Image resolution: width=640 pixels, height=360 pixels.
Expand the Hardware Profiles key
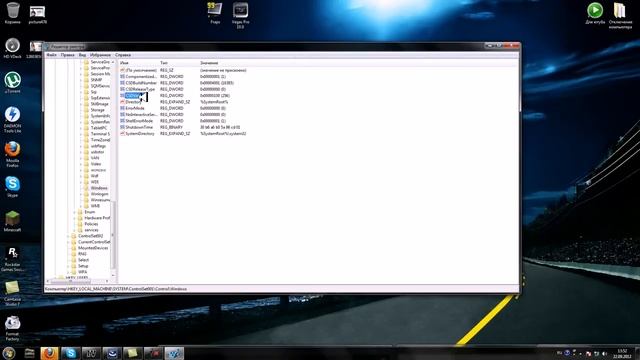point(75,218)
